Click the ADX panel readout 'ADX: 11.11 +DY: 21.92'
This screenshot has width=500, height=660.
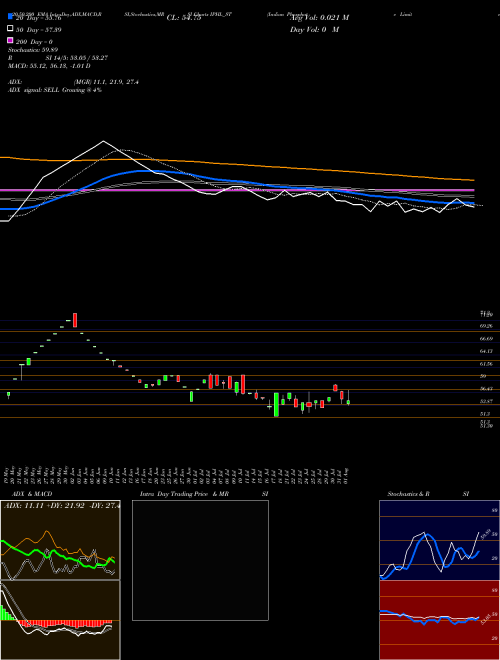[45, 505]
